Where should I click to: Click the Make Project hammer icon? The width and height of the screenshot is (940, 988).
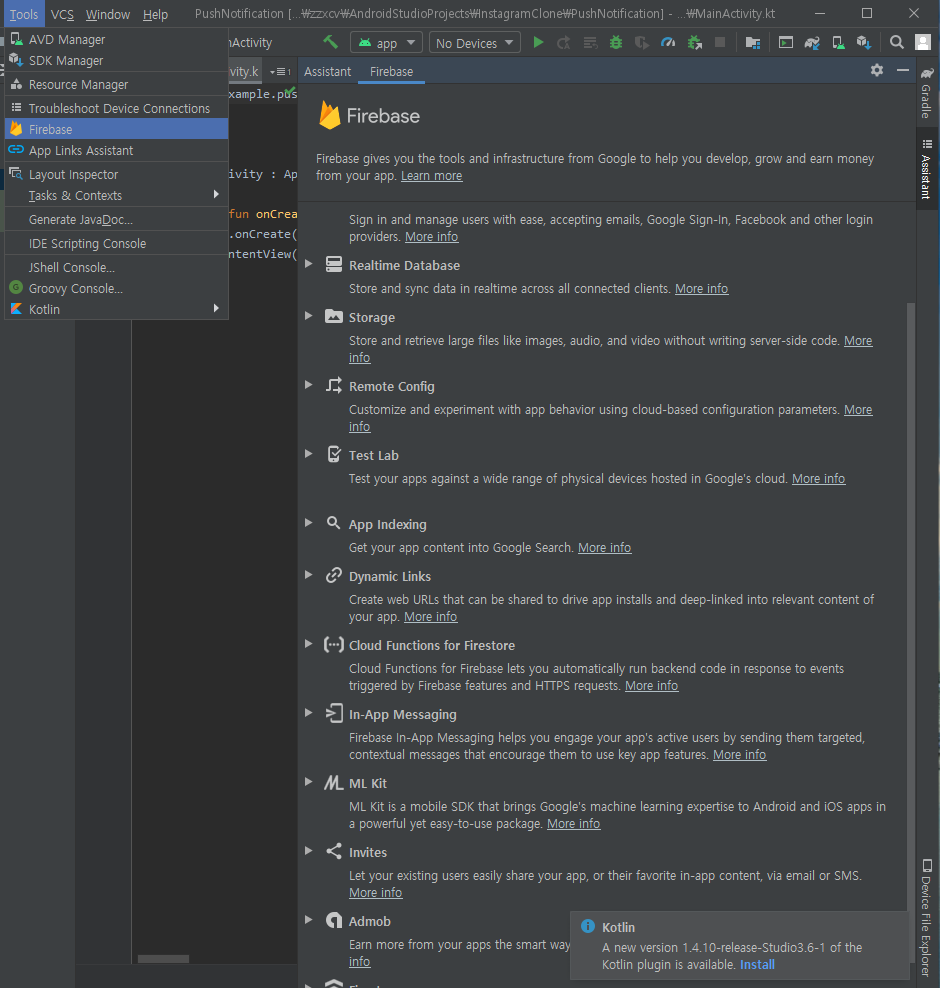tap(330, 42)
